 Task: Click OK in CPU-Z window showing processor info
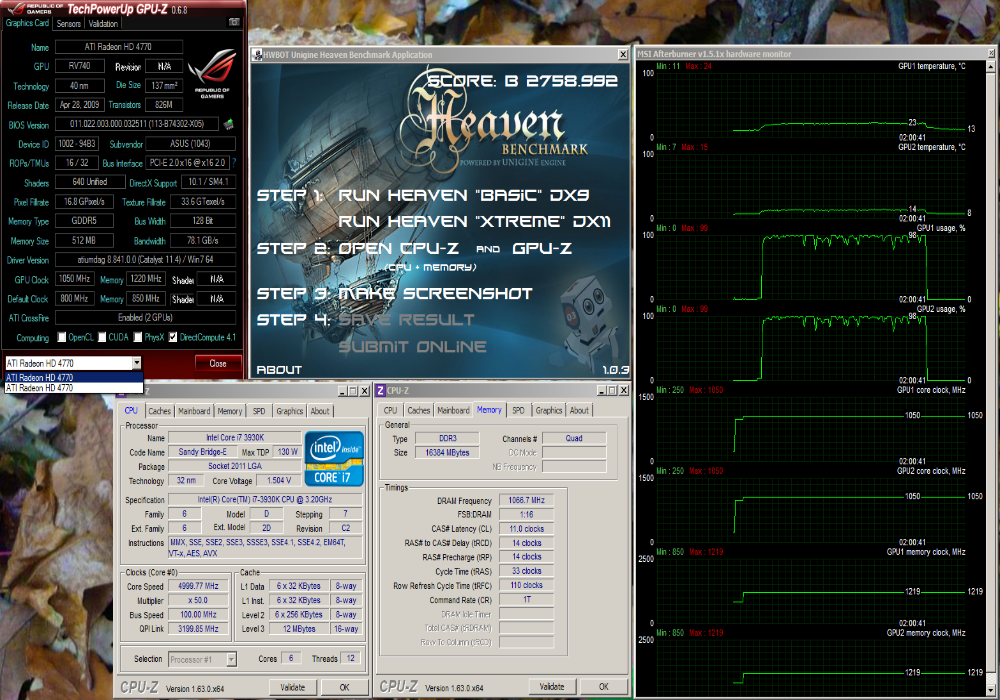[344, 687]
